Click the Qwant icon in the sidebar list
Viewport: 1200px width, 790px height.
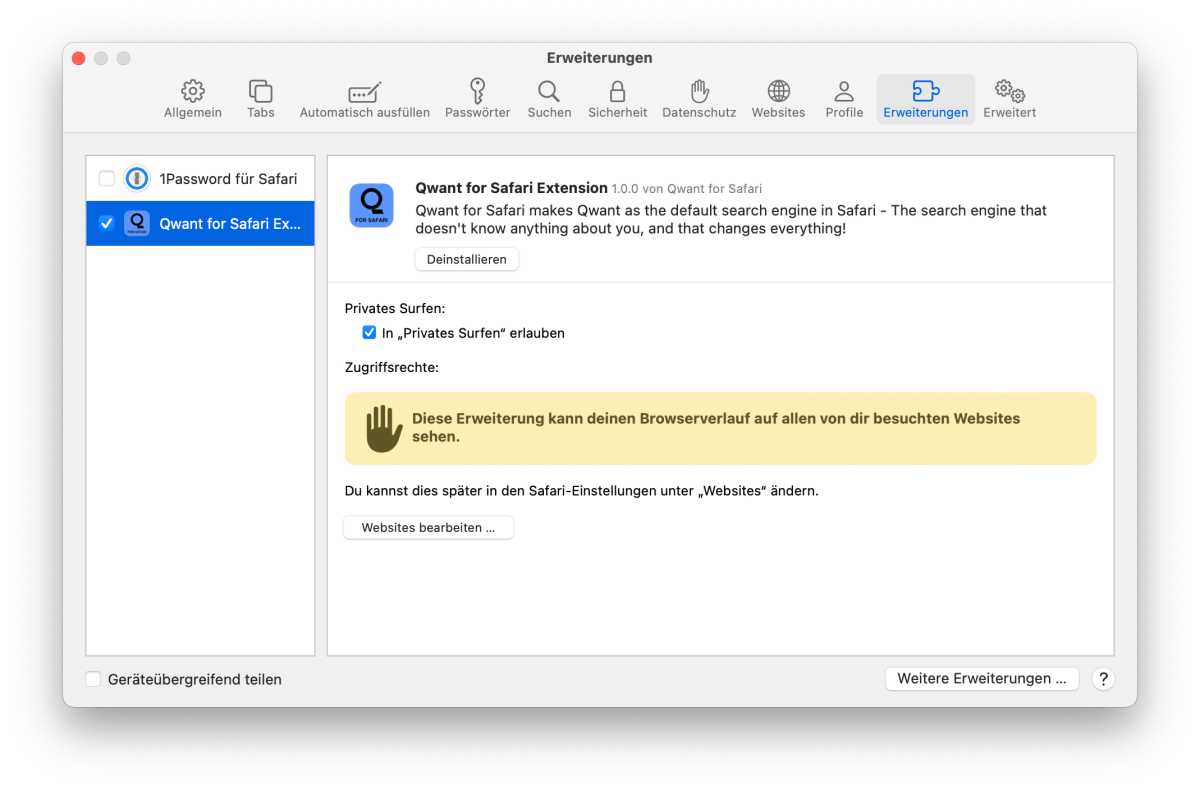pyautogui.click(x=136, y=223)
